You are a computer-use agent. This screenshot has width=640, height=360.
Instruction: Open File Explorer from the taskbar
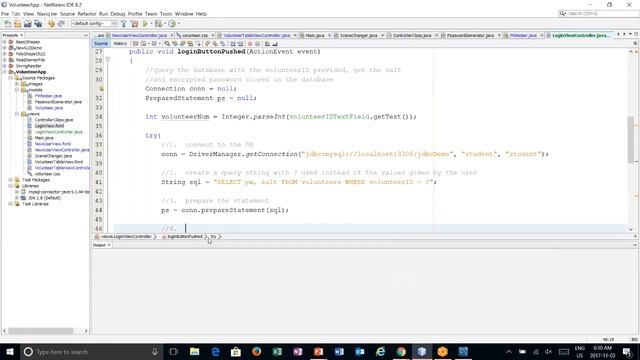[194, 351]
